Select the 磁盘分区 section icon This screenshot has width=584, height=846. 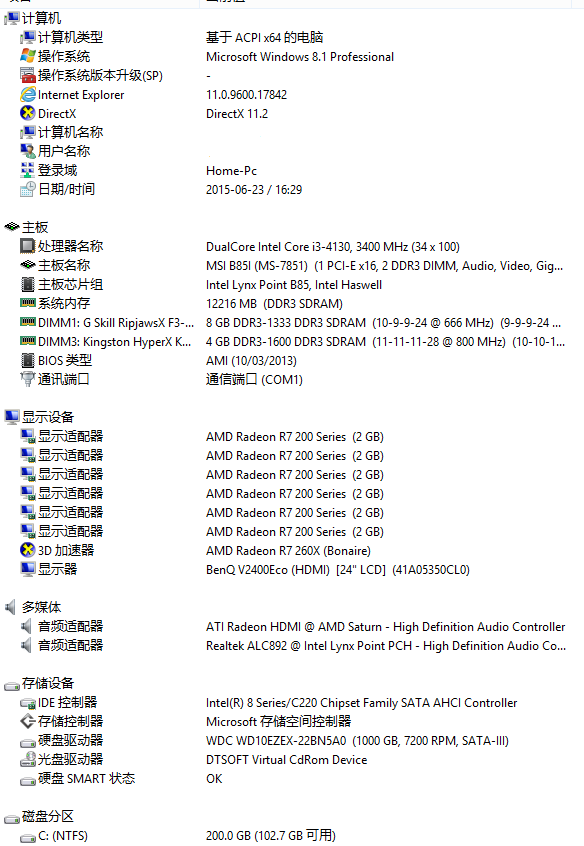pyautogui.click(x=12, y=818)
